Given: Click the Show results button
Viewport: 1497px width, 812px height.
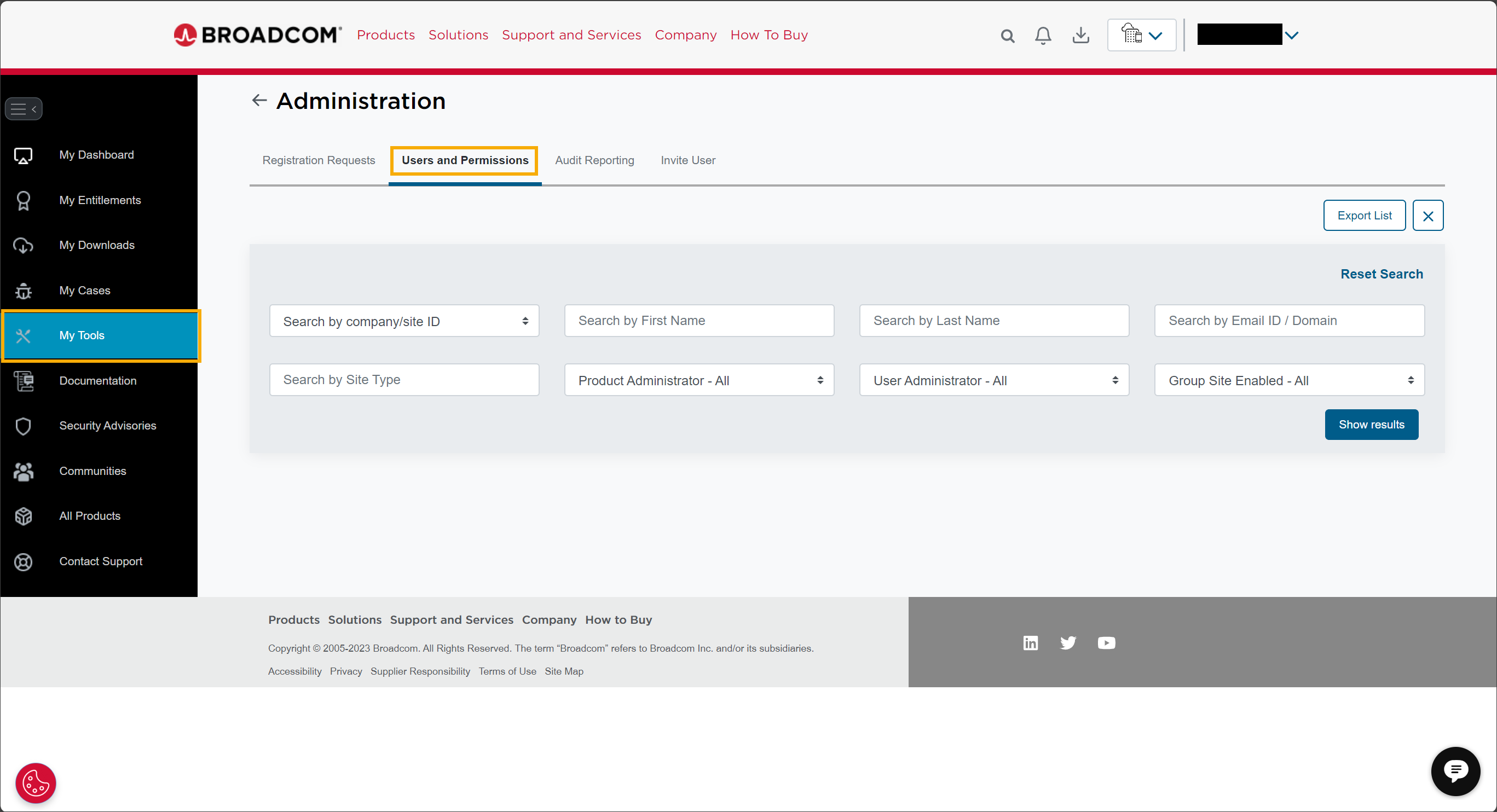Looking at the screenshot, I should [x=1371, y=425].
